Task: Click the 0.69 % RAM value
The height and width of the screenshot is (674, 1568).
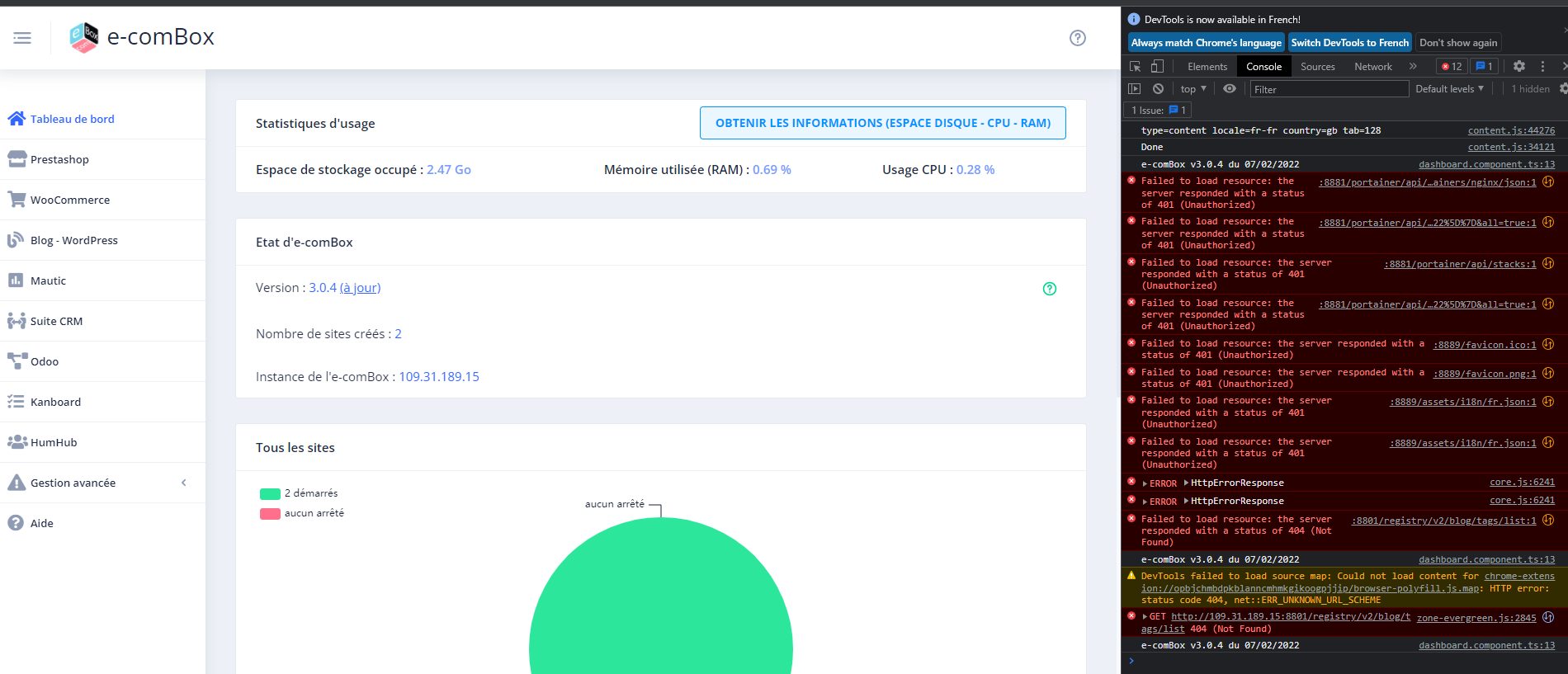Action: point(772,170)
